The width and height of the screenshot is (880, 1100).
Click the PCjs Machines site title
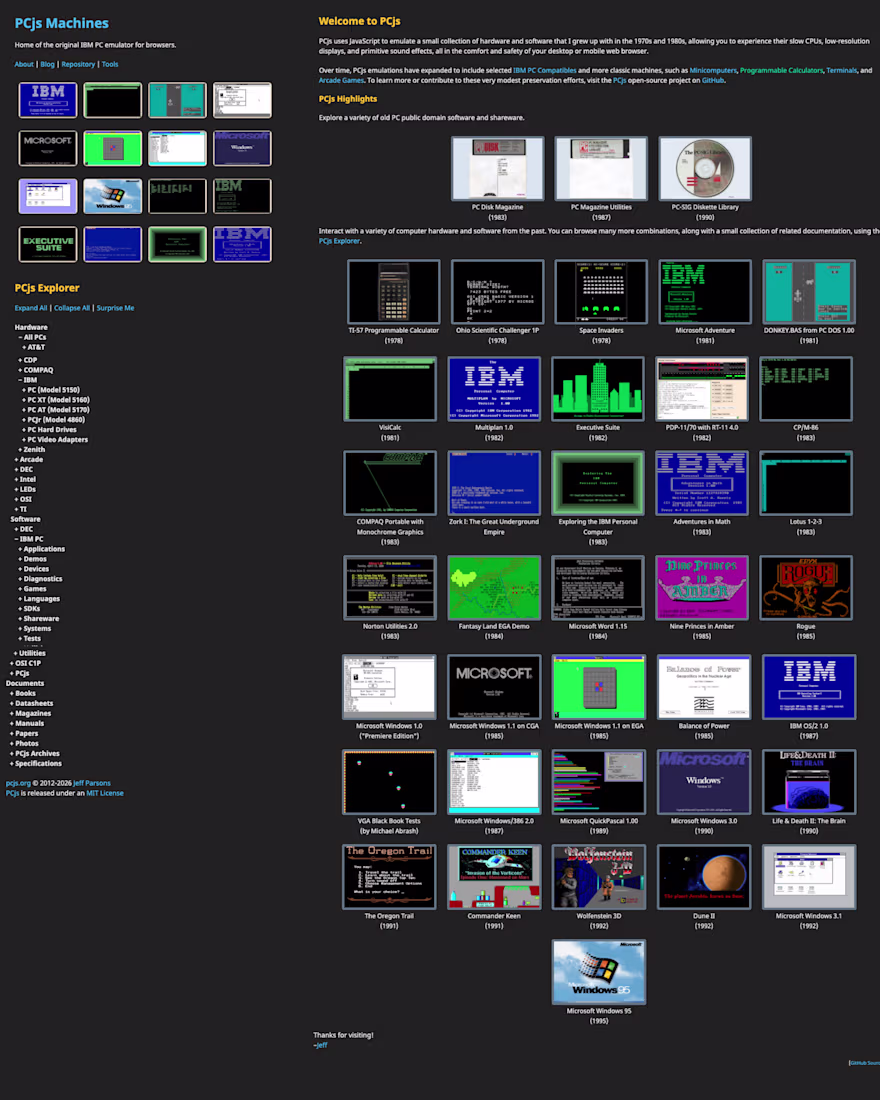(62, 23)
